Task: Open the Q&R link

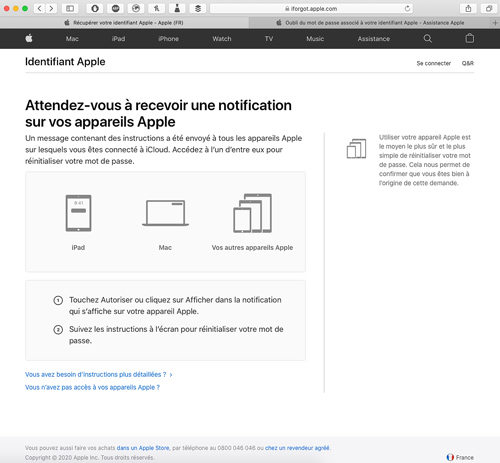Action: [x=467, y=63]
